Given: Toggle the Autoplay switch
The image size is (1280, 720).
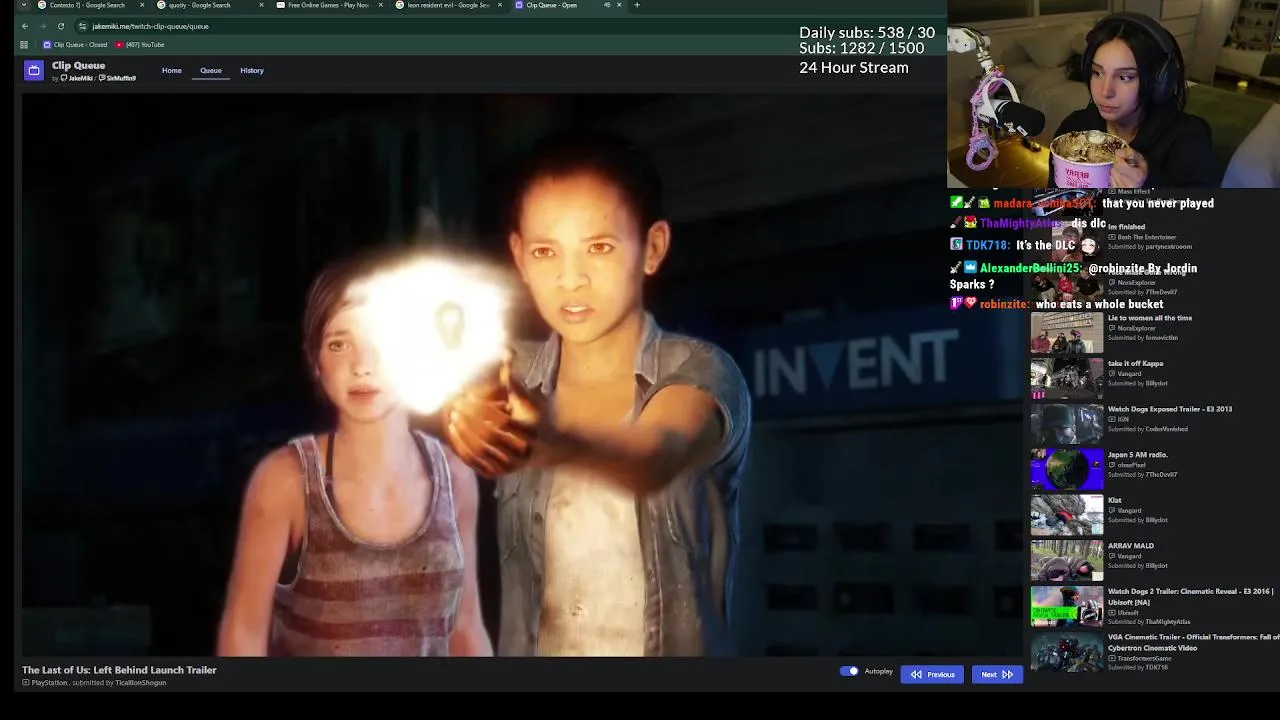Looking at the screenshot, I should 849,671.
